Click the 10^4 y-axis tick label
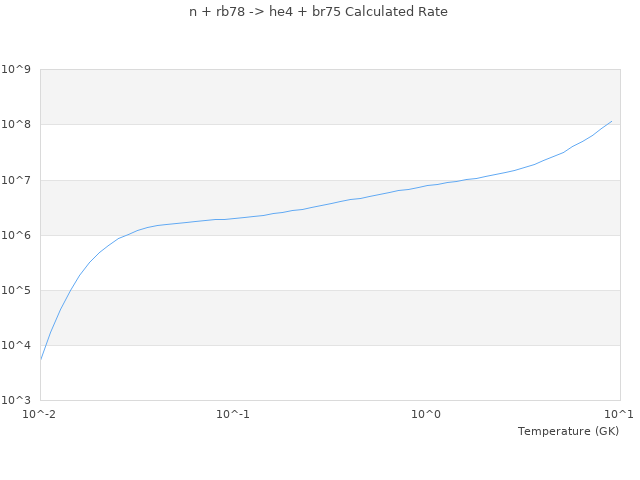The image size is (640, 480). coord(17,345)
